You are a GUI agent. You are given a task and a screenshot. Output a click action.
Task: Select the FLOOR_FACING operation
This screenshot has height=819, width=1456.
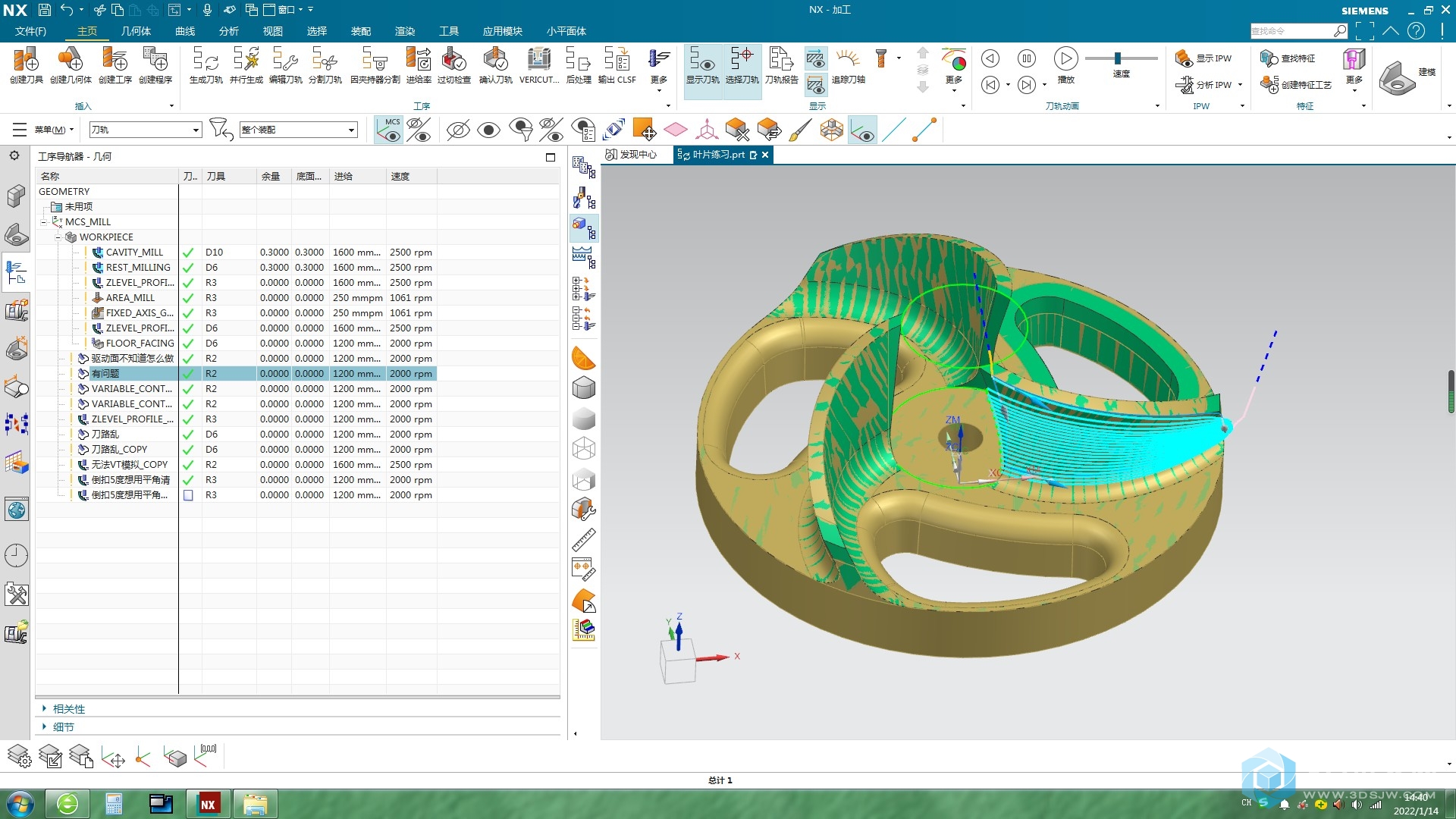(140, 344)
